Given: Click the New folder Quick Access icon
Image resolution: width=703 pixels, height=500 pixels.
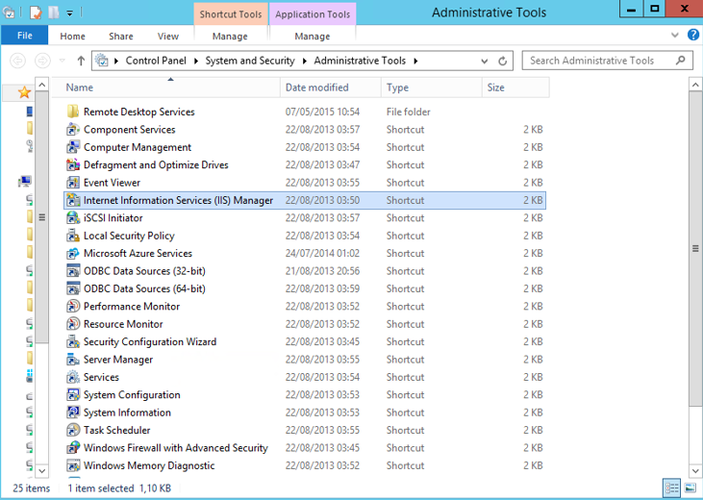Looking at the screenshot, I should 54,13.
